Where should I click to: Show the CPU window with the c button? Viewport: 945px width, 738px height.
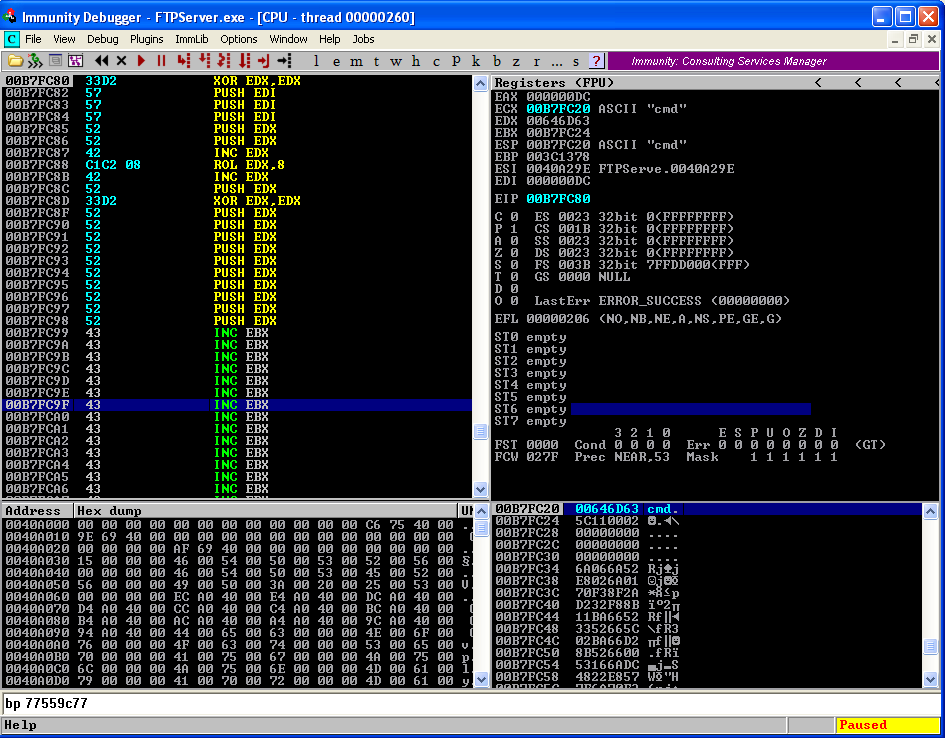click(436, 61)
